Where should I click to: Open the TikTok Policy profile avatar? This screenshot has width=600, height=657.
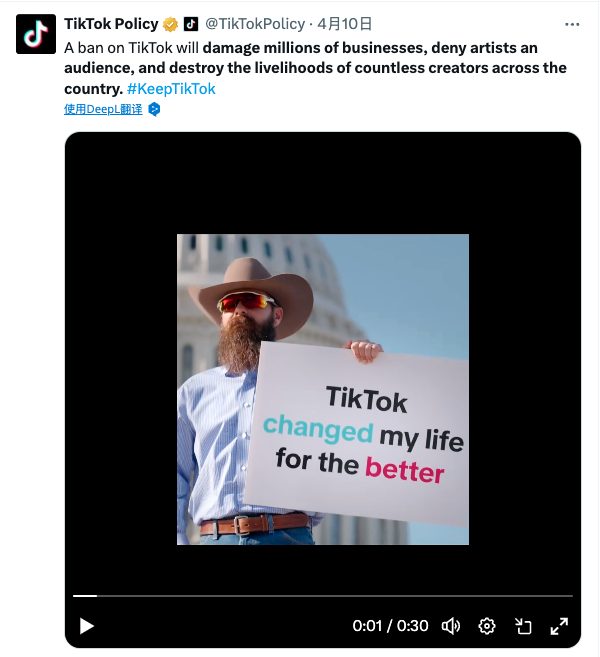36,34
